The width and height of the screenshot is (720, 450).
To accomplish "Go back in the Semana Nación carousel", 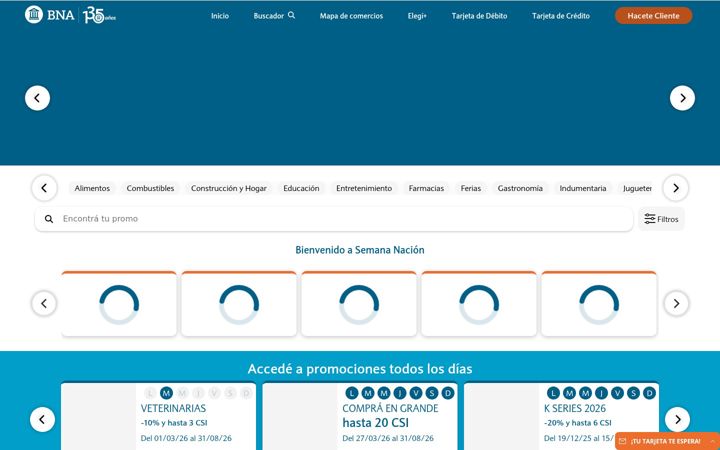I will pos(44,304).
